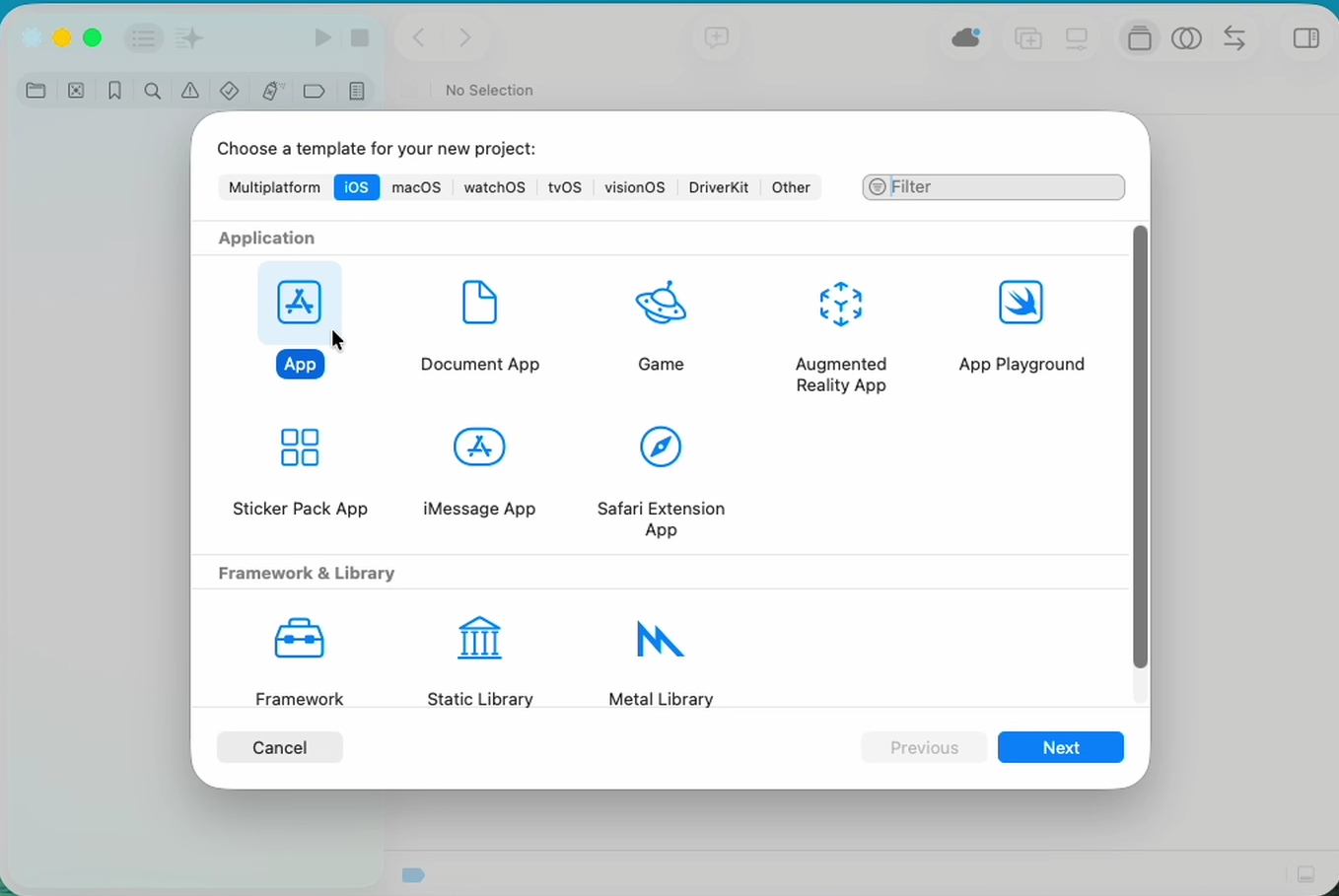Open the project navigator folder icon
The image size is (1339, 896).
click(36, 91)
